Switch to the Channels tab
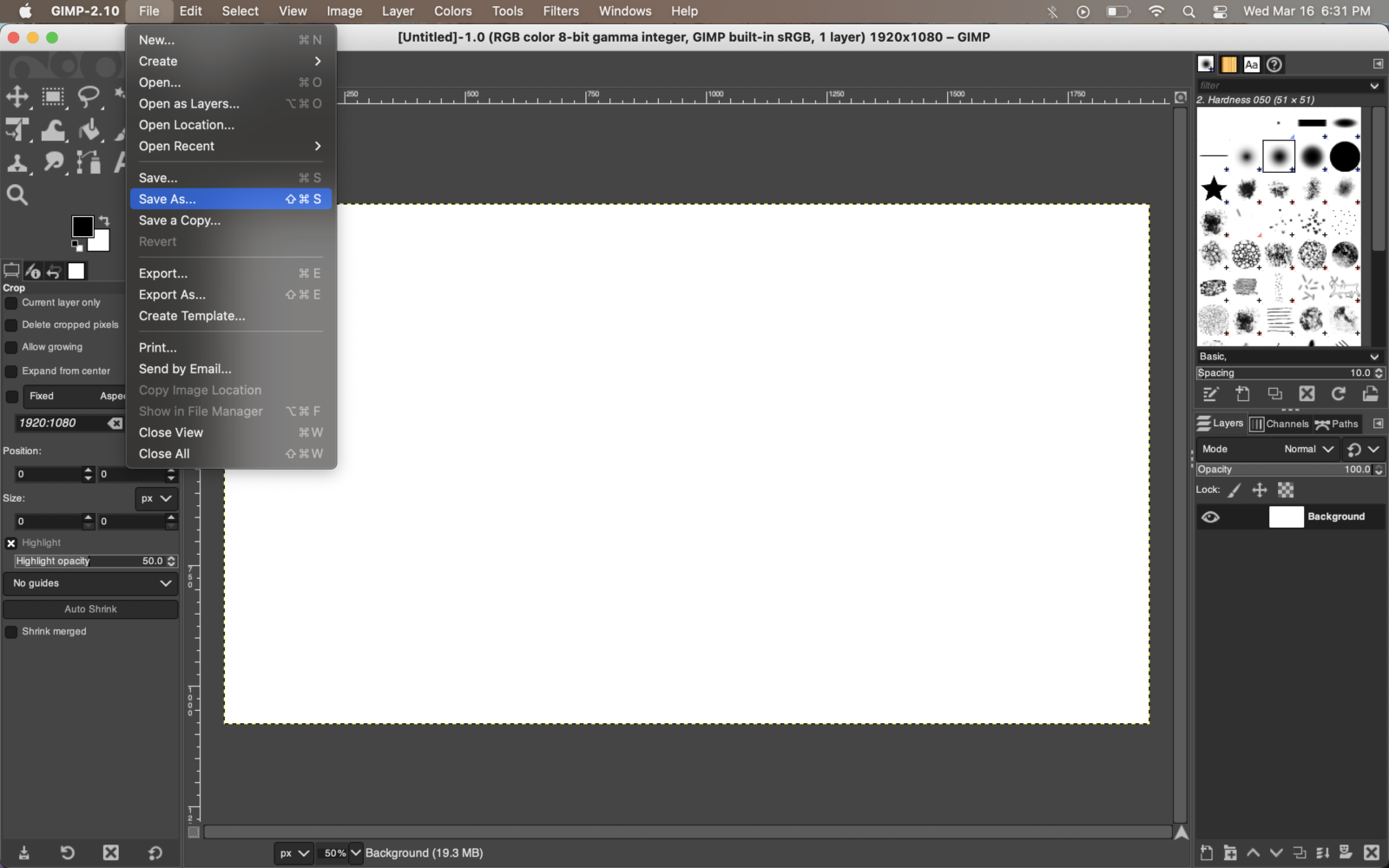The height and width of the screenshot is (868, 1389). tap(1280, 424)
